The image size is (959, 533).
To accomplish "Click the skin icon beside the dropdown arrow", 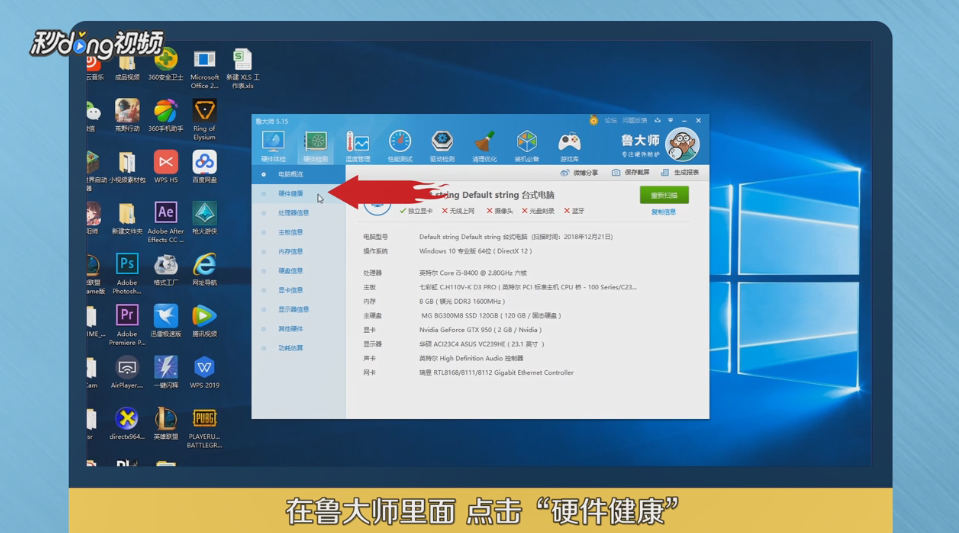I will tap(657, 121).
